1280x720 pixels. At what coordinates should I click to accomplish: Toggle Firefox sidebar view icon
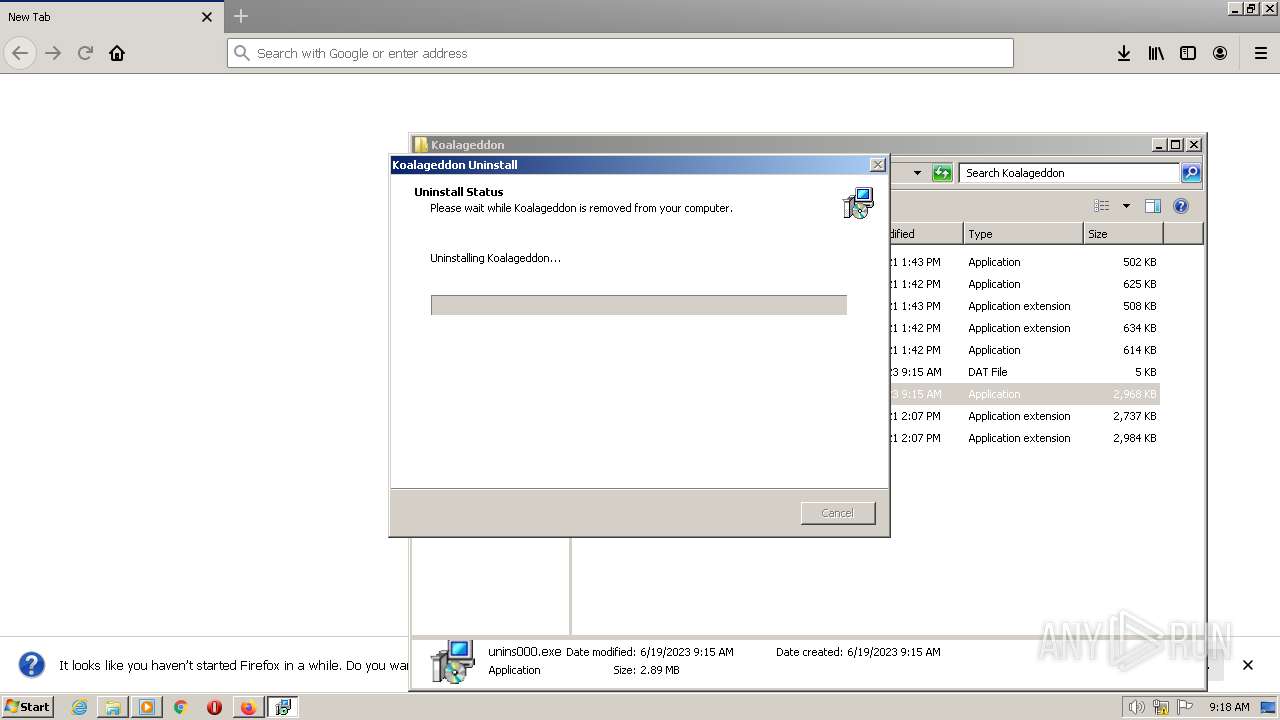1188,53
